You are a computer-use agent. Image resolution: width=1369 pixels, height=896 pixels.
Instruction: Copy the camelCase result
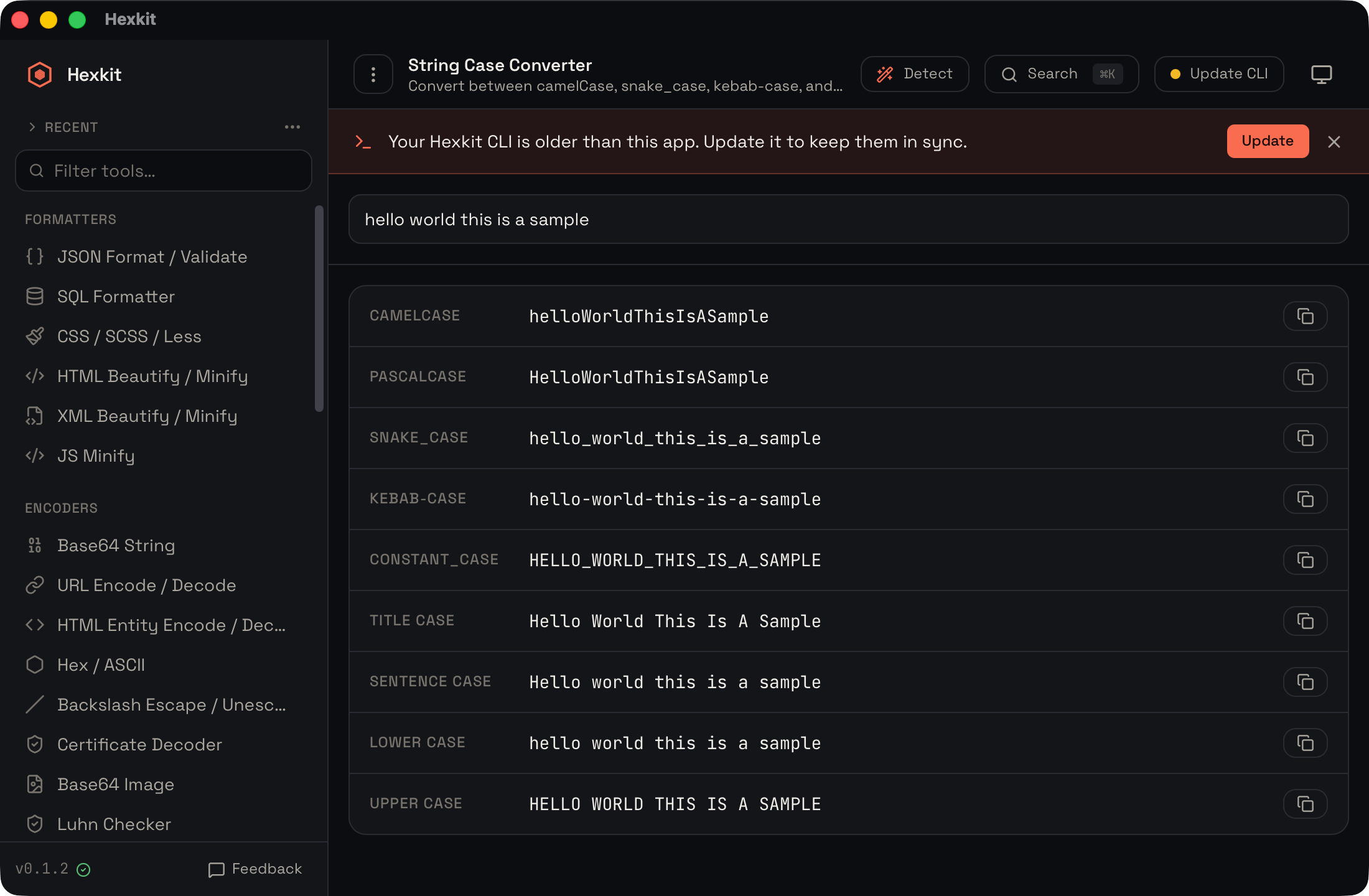pos(1305,316)
